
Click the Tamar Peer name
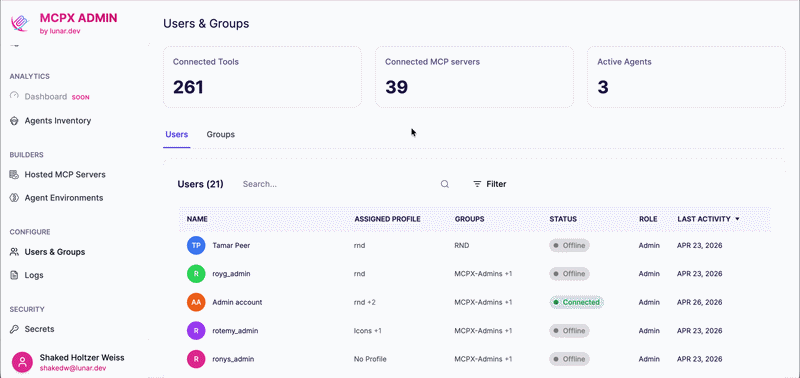click(x=231, y=245)
